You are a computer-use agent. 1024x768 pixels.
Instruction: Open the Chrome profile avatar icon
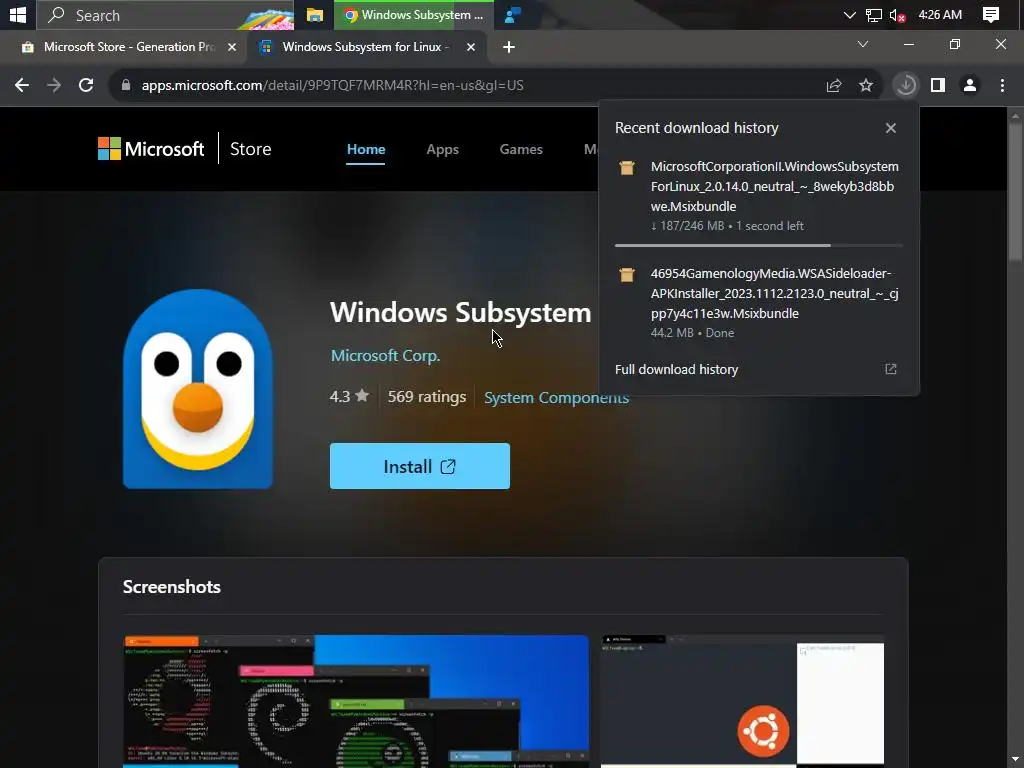coord(970,85)
